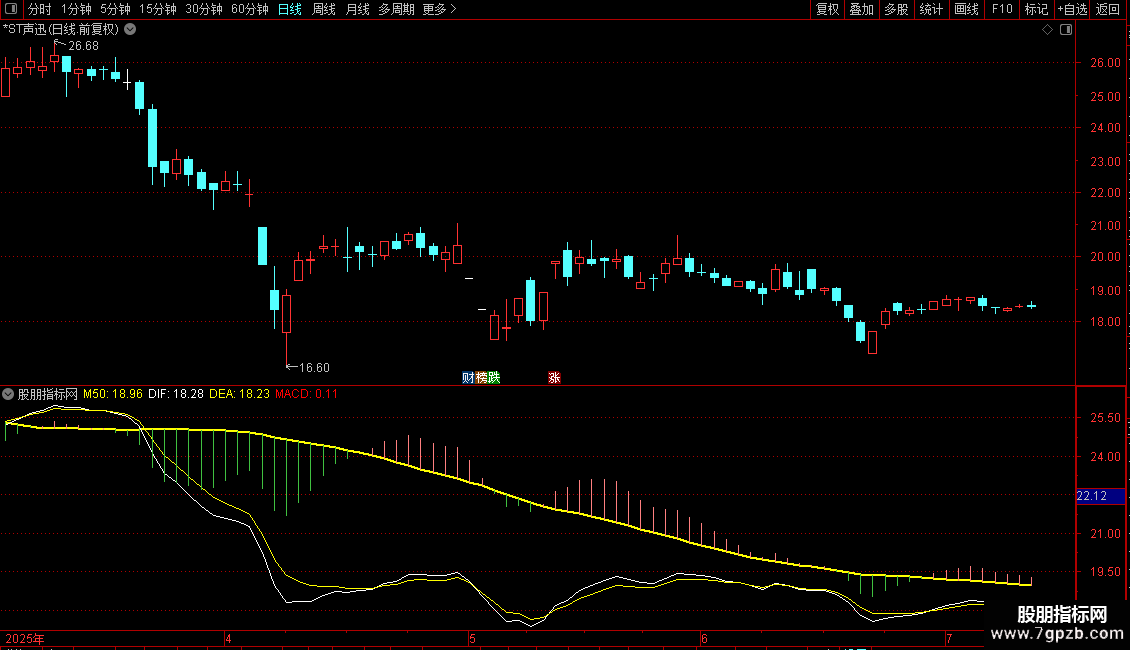Switch to 日线 daily chart
This screenshot has width=1130, height=650.
pyautogui.click(x=290, y=9)
